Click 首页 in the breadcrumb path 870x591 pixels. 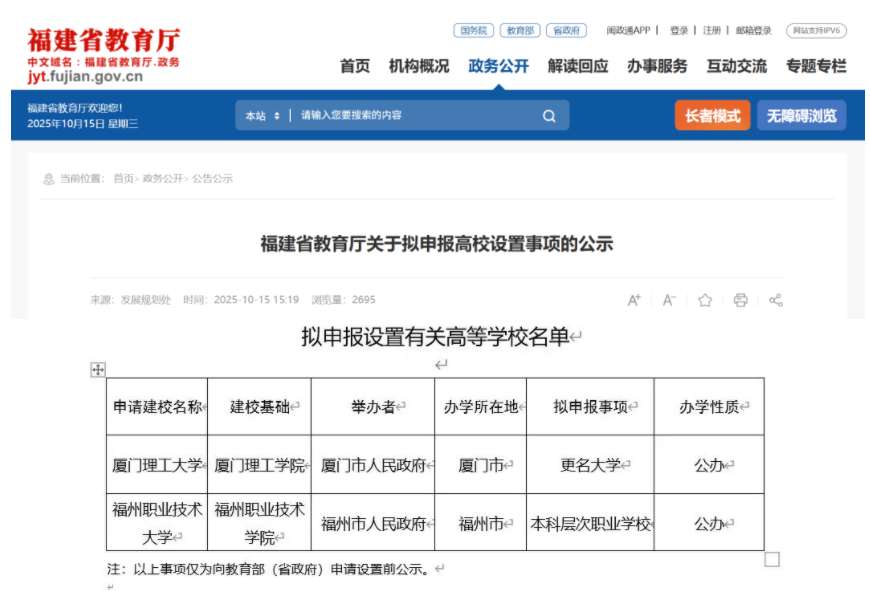[x=123, y=179]
